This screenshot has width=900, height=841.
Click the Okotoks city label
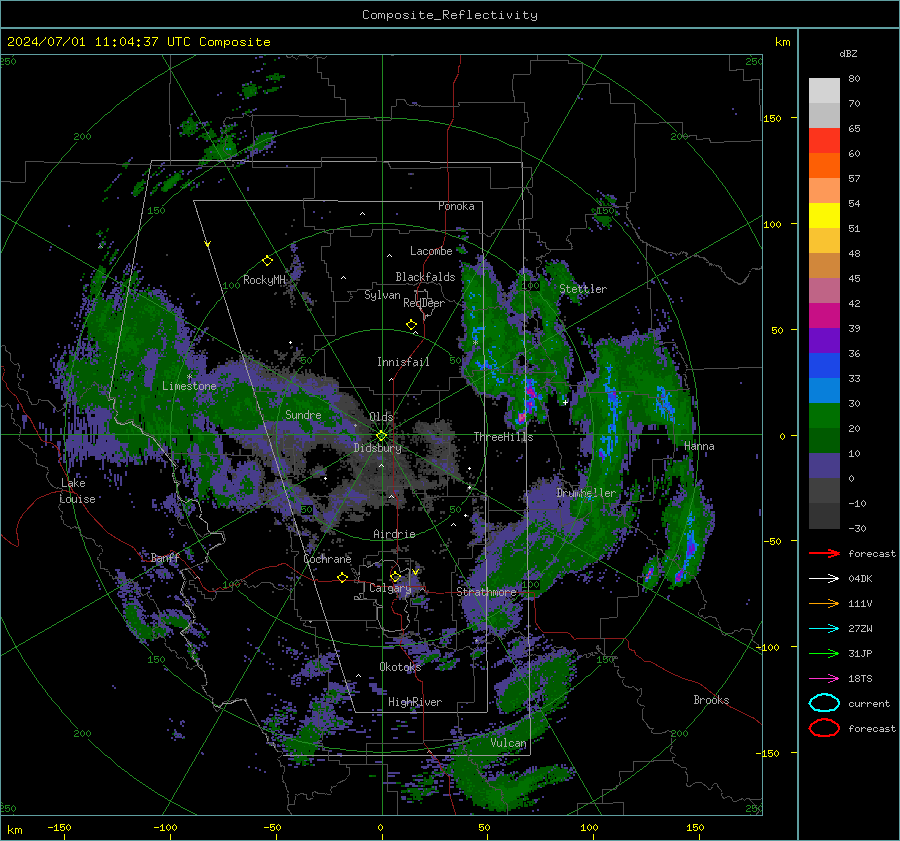click(400, 667)
